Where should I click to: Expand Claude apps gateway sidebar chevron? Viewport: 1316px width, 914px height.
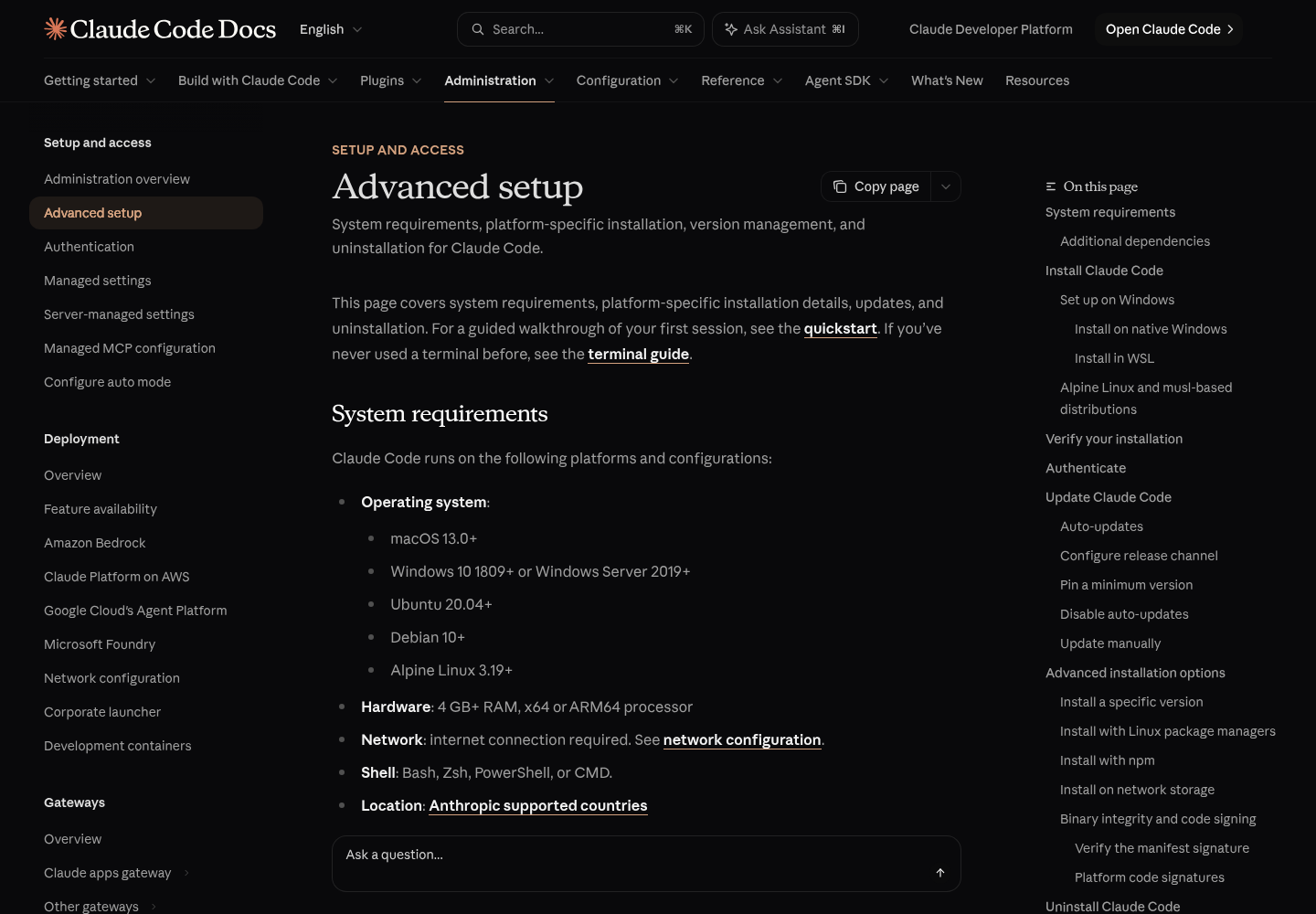[186, 873]
